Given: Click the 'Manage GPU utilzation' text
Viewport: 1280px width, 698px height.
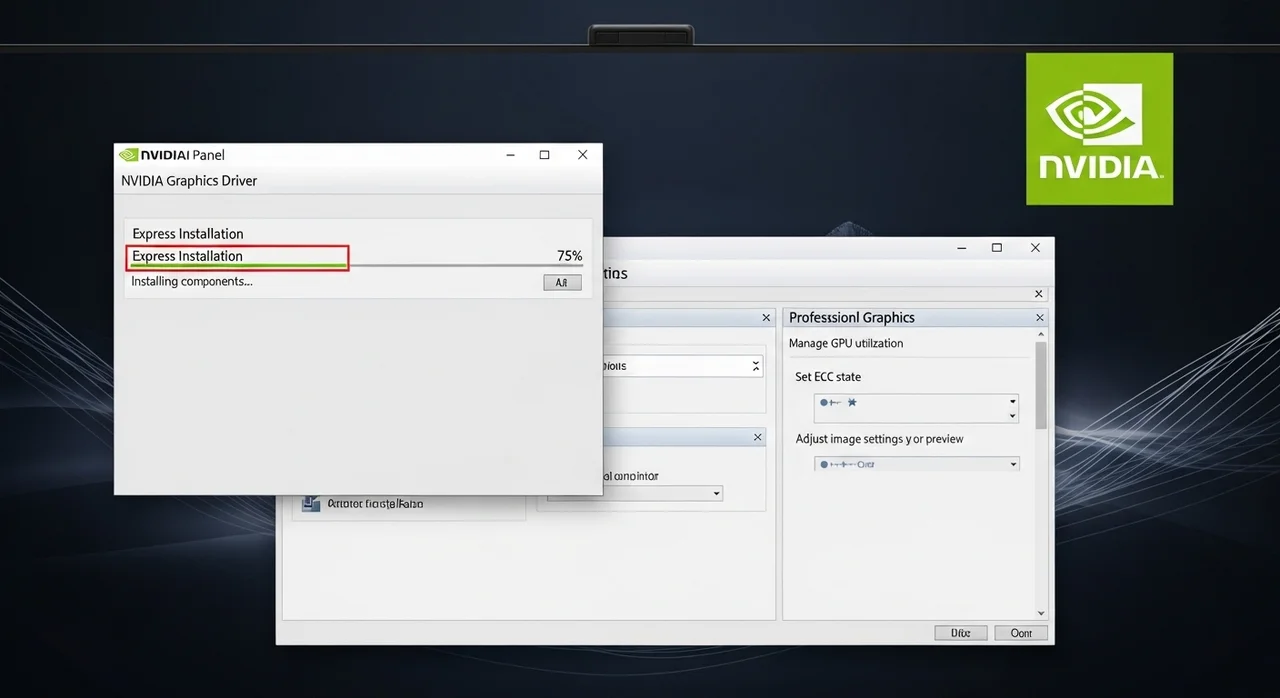Looking at the screenshot, I should click(846, 343).
